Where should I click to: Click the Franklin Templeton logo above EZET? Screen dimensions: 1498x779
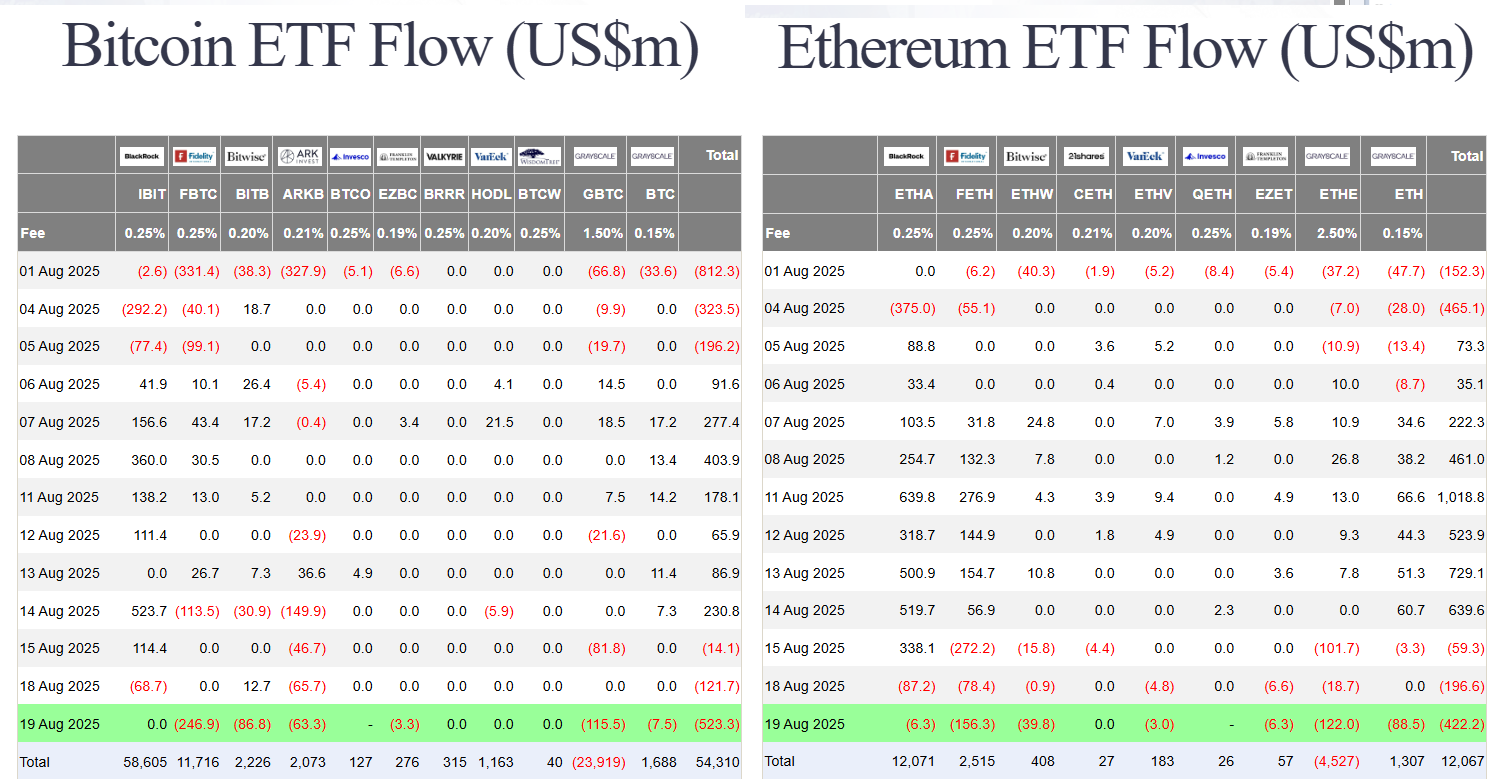click(x=1265, y=156)
